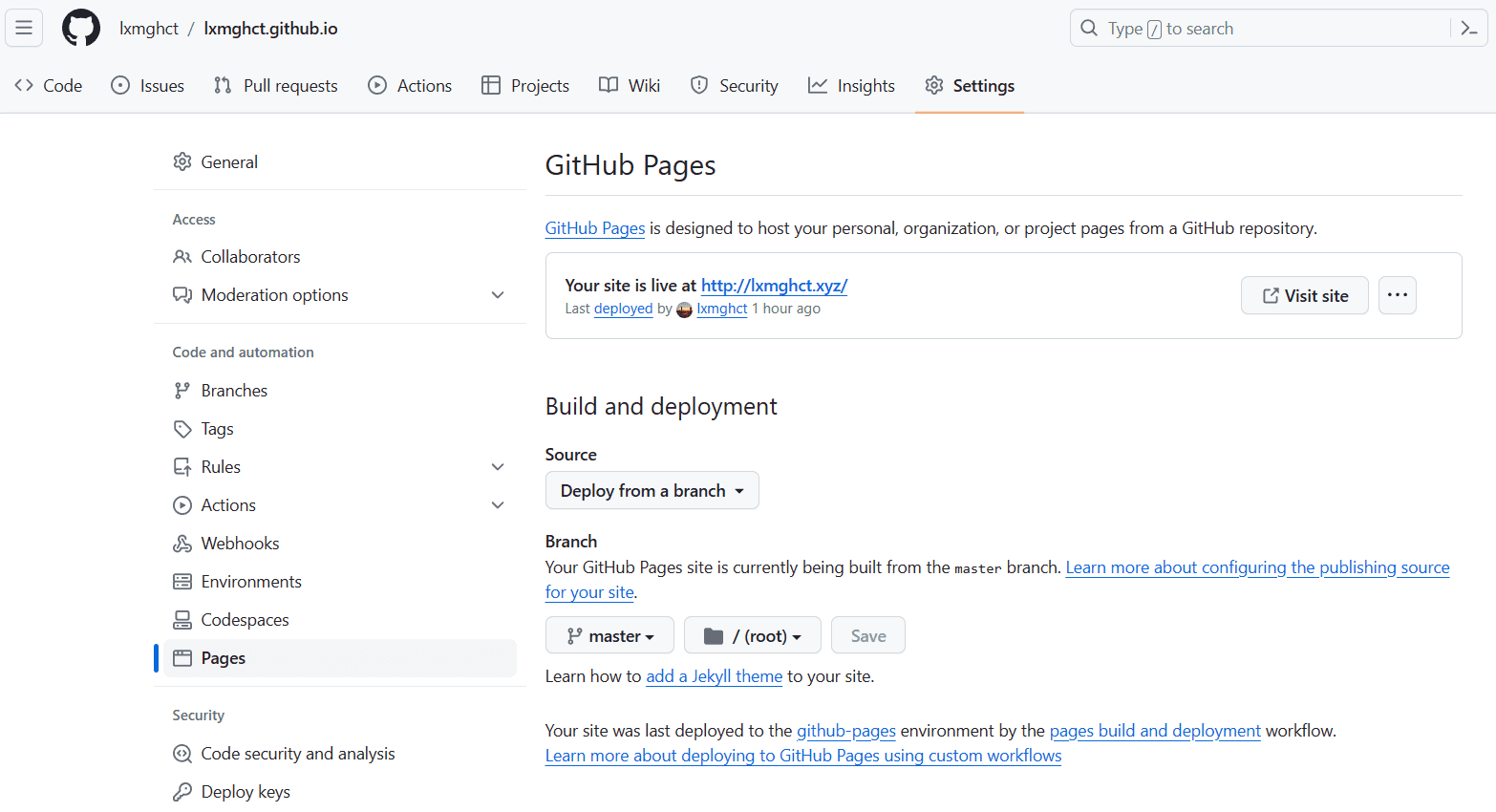
Task: Open the Deploy from a branch dropdown
Action: (x=652, y=490)
